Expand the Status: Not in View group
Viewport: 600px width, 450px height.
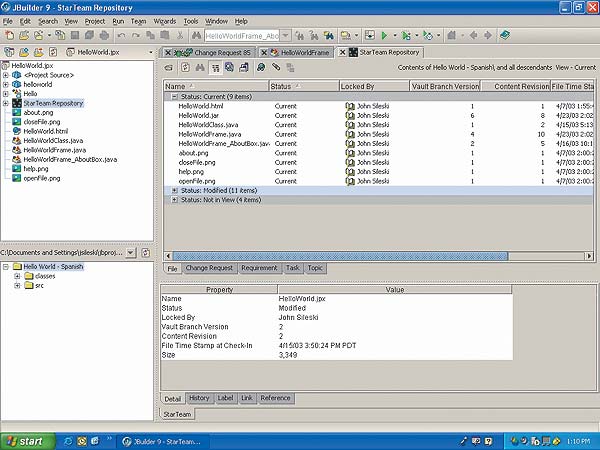pyautogui.click(x=174, y=200)
